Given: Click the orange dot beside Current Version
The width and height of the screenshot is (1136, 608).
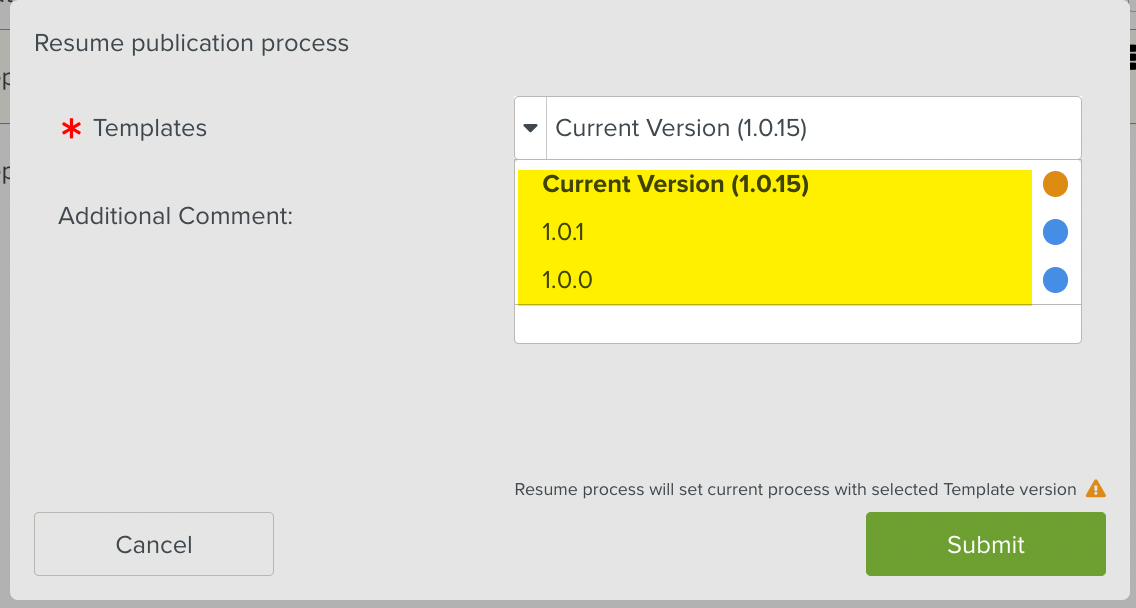Looking at the screenshot, I should tap(1055, 184).
